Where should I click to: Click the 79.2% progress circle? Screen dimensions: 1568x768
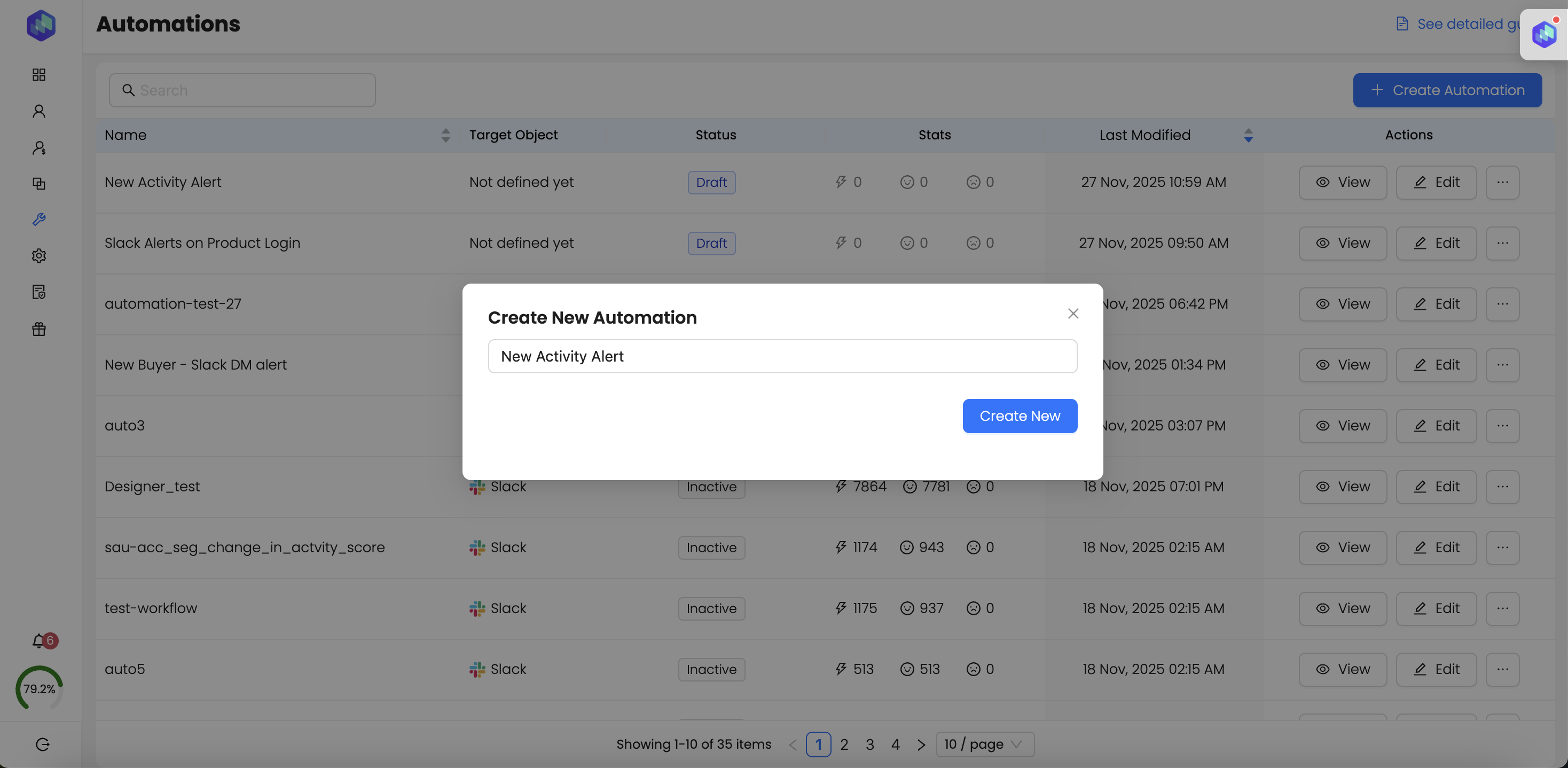click(40, 689)
